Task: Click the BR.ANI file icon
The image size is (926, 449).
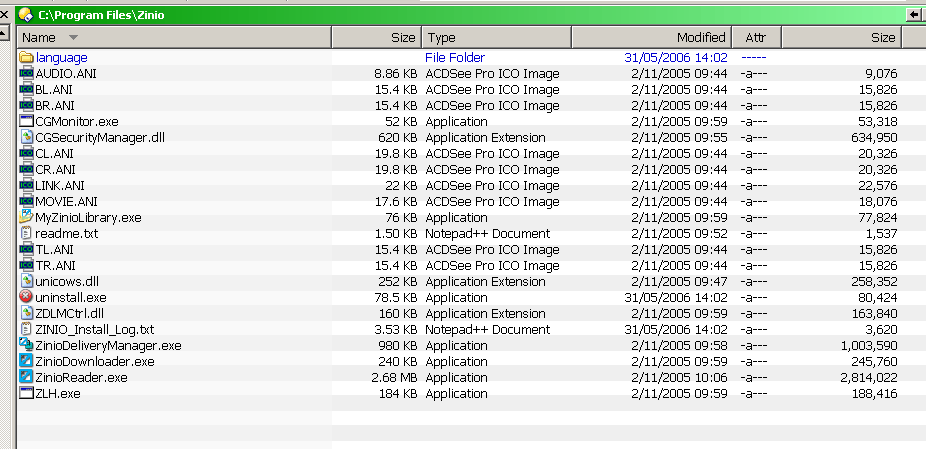Action: [x=26, y=105]
